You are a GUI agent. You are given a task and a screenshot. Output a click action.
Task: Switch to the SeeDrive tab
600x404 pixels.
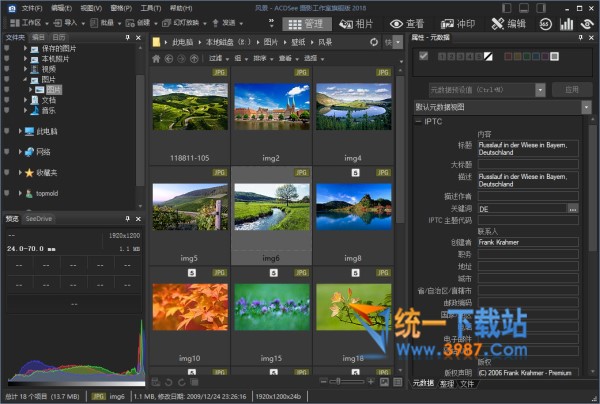[41, 218]
